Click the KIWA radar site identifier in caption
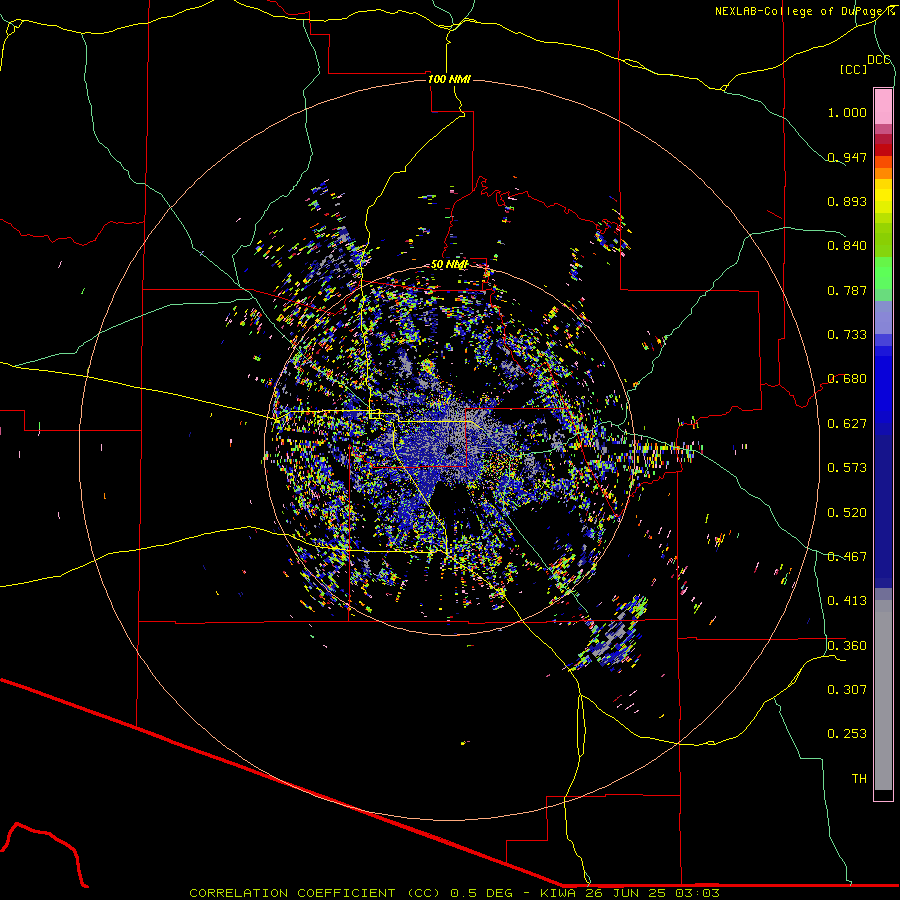The height and width of the screenshot is (900, 900). (560, 893)
